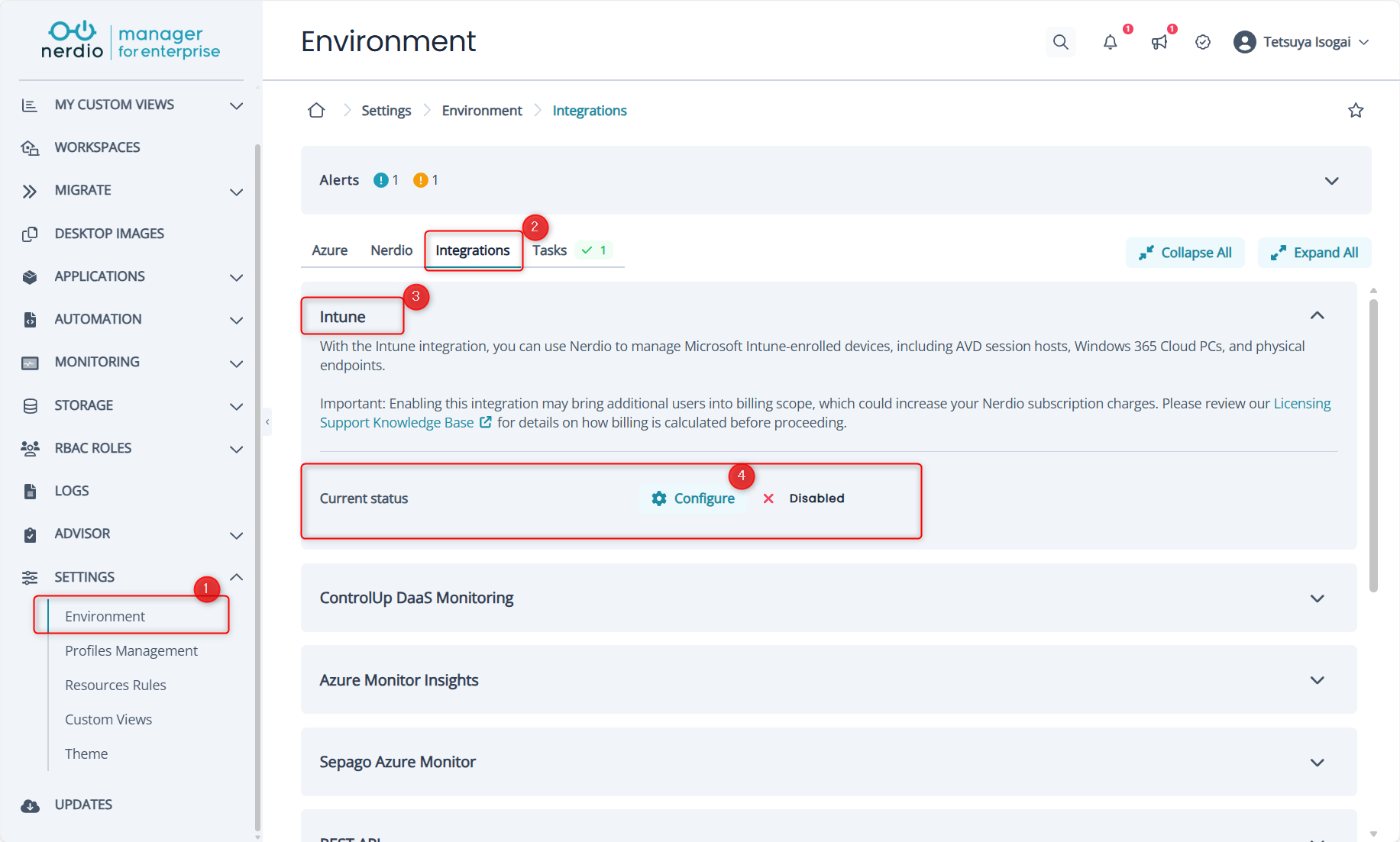Switch to the Azure tab
The height and width of the screenshot is (842, 1400).
coord(330,251)
